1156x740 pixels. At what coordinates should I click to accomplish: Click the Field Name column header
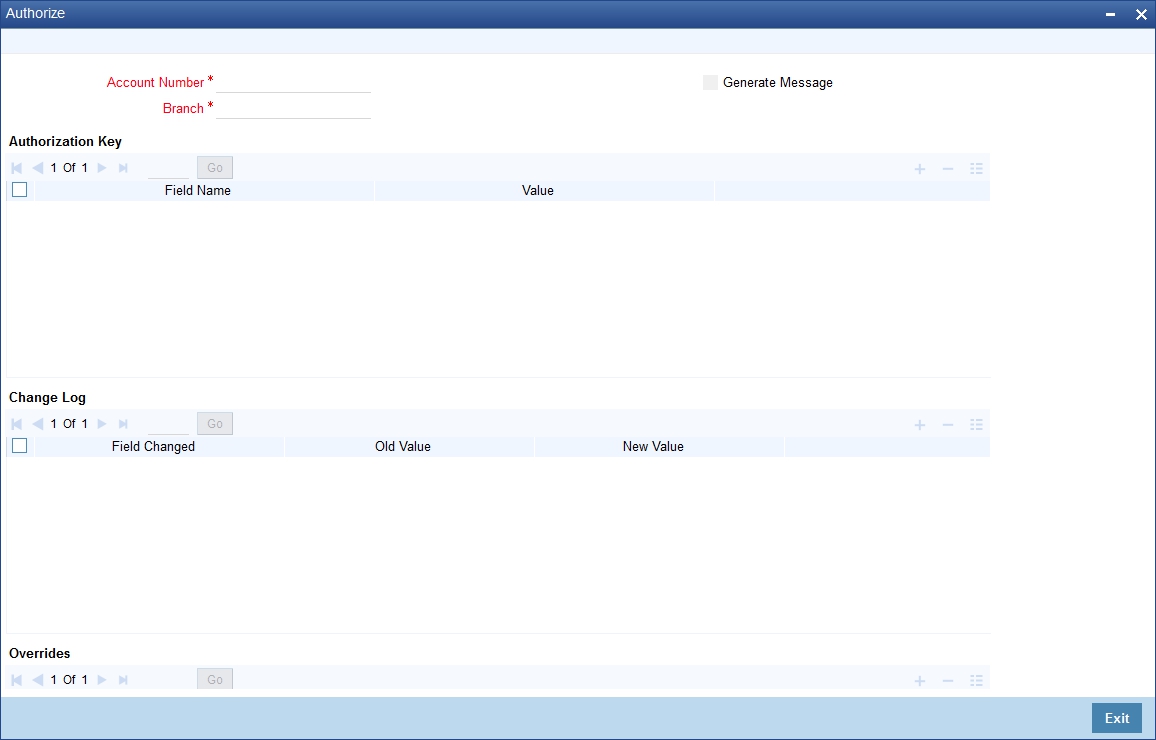coord(198,190)
